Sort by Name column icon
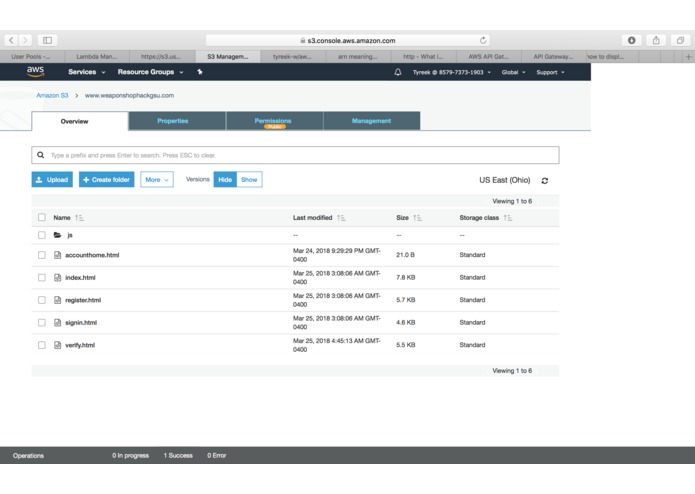Screen dimensions: 695x494 pos(79,218)
